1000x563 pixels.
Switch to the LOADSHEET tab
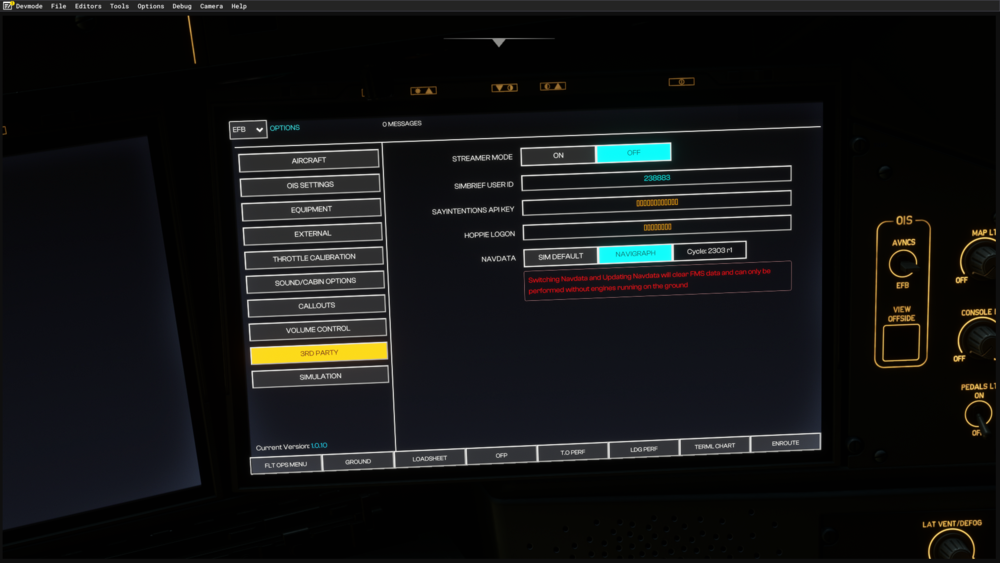pyautogui.click(x=430, y=458)
